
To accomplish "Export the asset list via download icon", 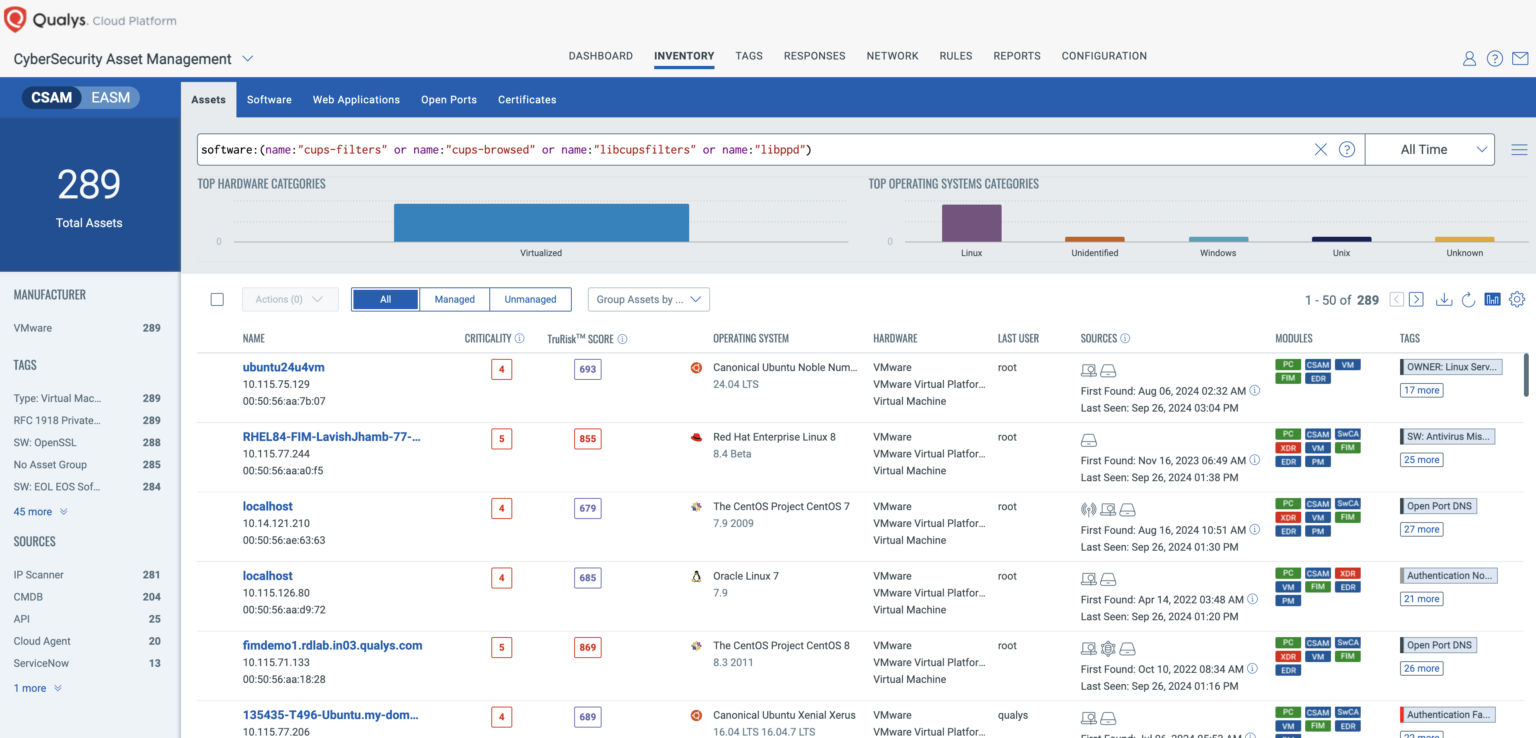I will [1443, 299].
